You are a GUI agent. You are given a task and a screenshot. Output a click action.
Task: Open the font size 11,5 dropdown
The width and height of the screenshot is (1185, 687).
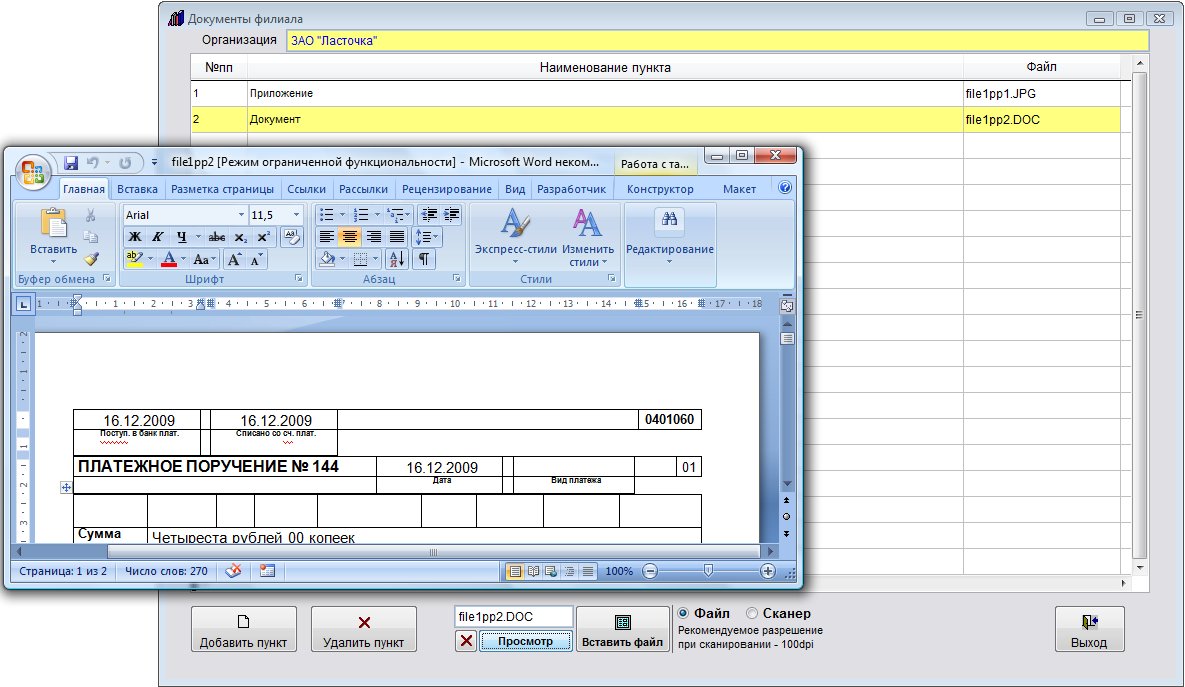pyautogui.click(x=296, y=215)
